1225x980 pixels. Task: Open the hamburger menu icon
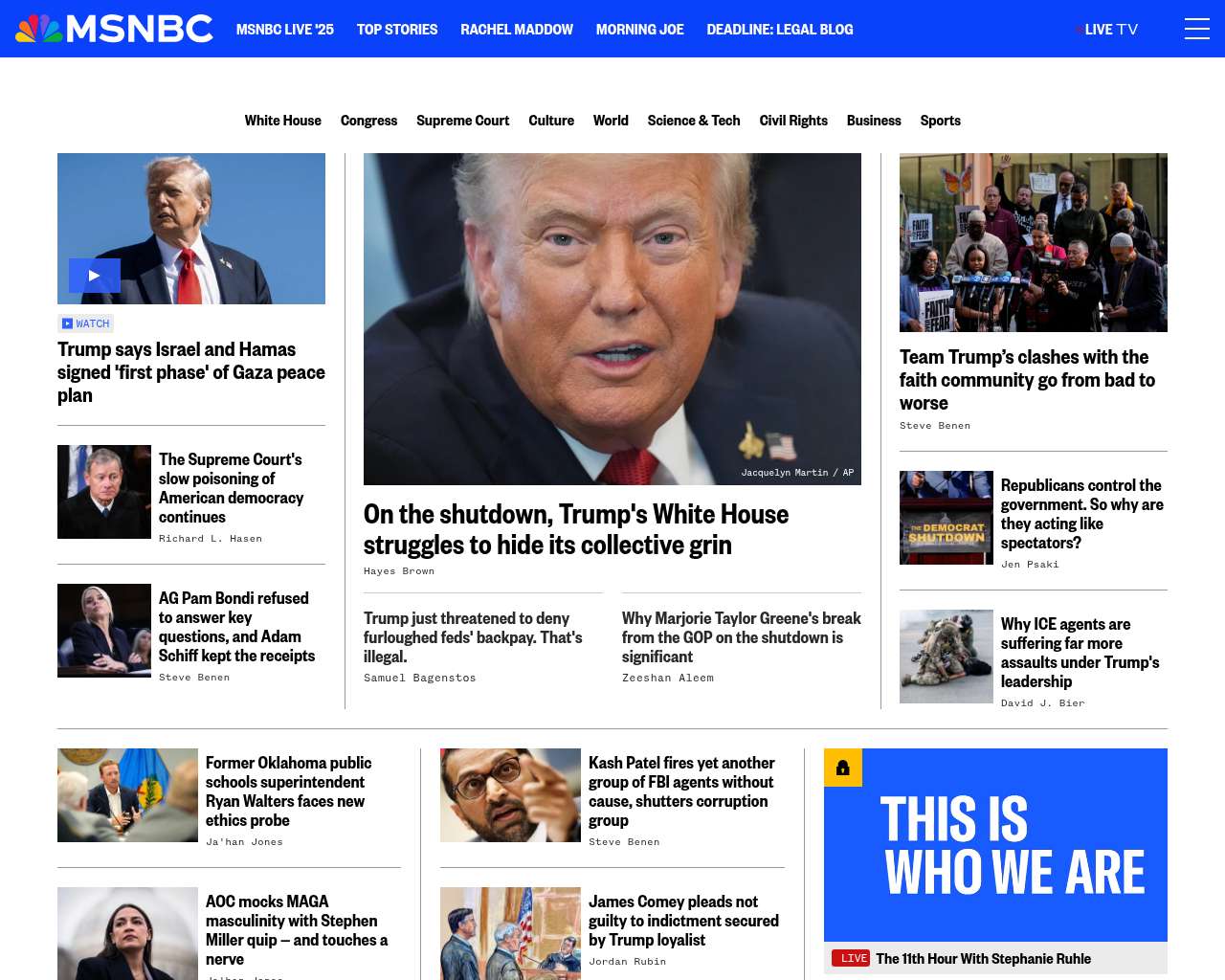(1196, 29)
